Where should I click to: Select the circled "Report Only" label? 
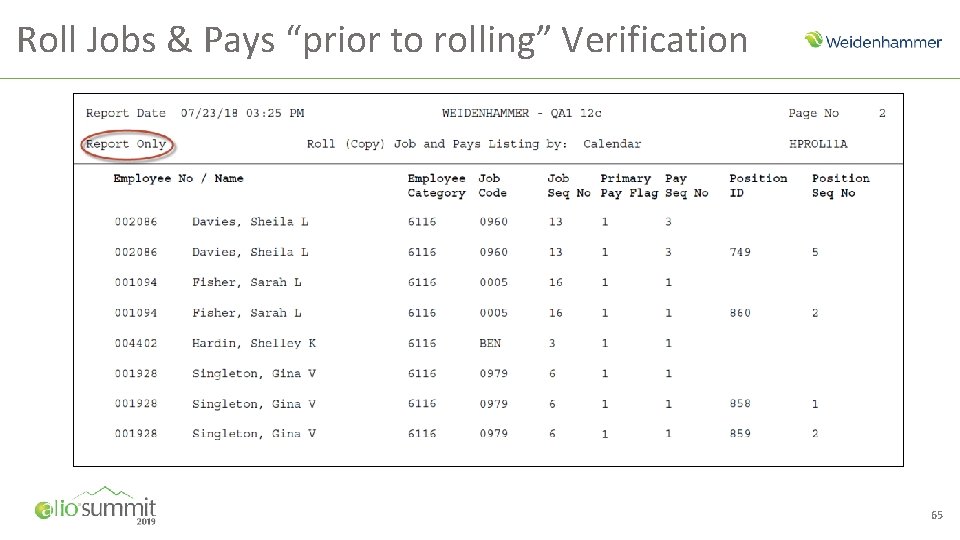click(x=126, y=144)
